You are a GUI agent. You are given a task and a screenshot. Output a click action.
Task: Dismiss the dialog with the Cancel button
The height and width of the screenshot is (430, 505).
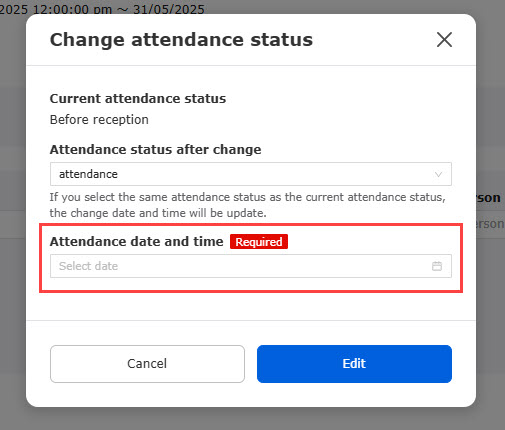(x=147, y=364)
